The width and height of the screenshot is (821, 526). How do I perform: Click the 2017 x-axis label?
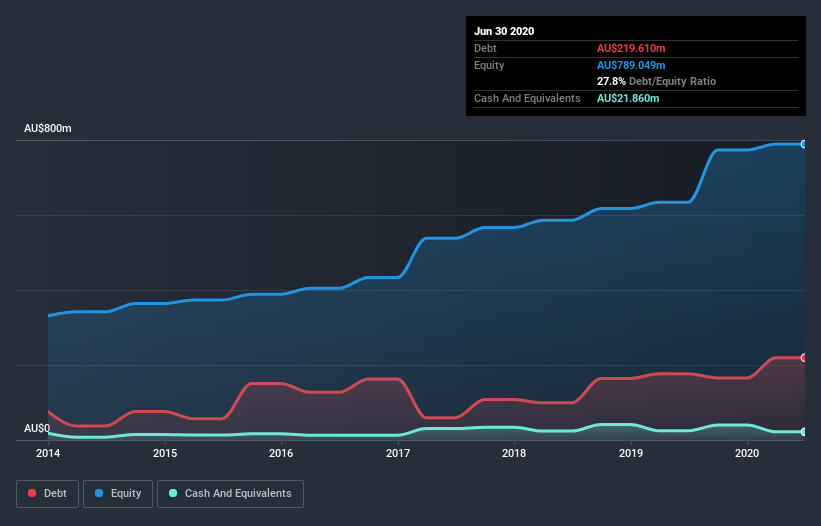(398, 453)
